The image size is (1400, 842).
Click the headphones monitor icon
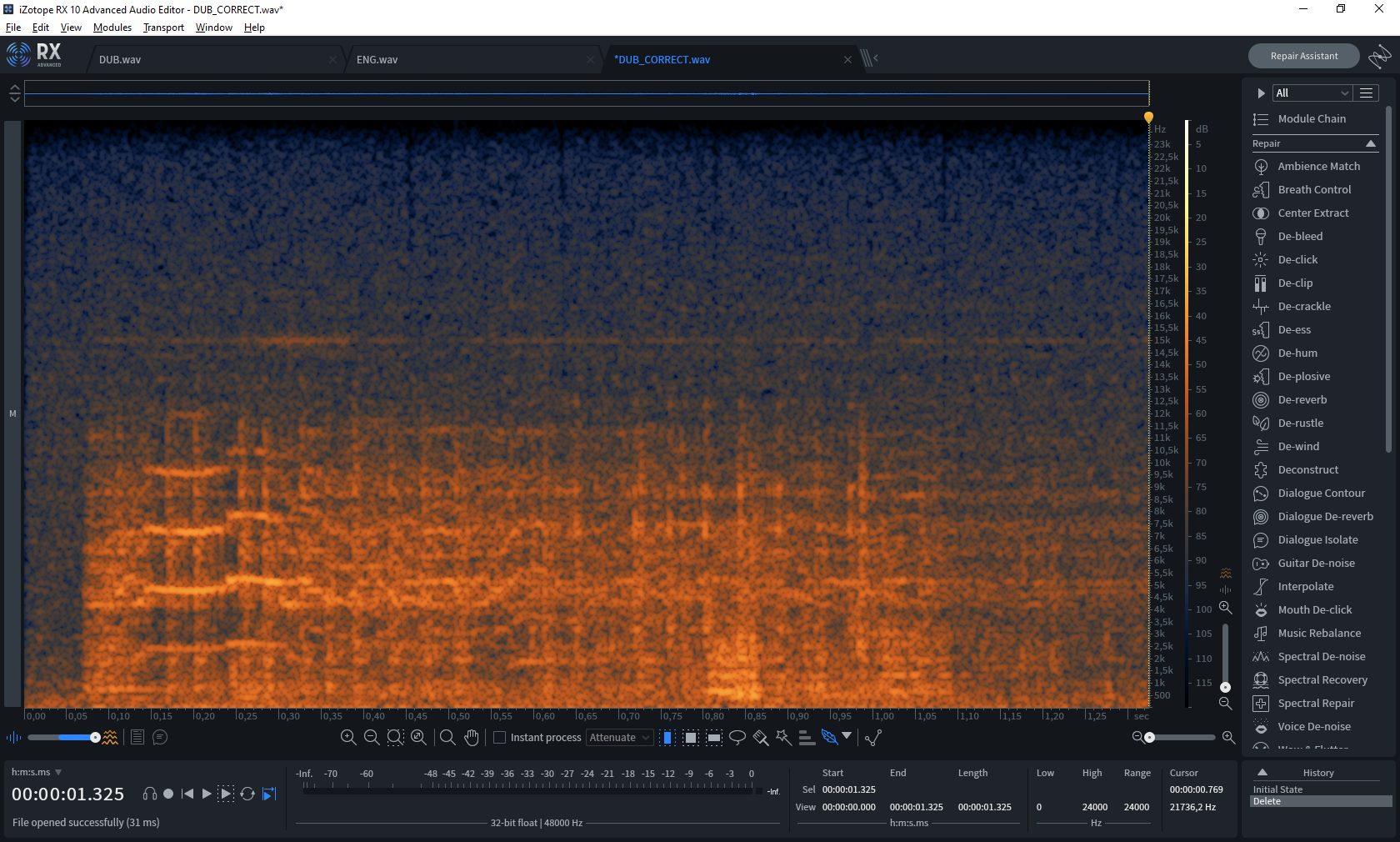pos(150,794)
